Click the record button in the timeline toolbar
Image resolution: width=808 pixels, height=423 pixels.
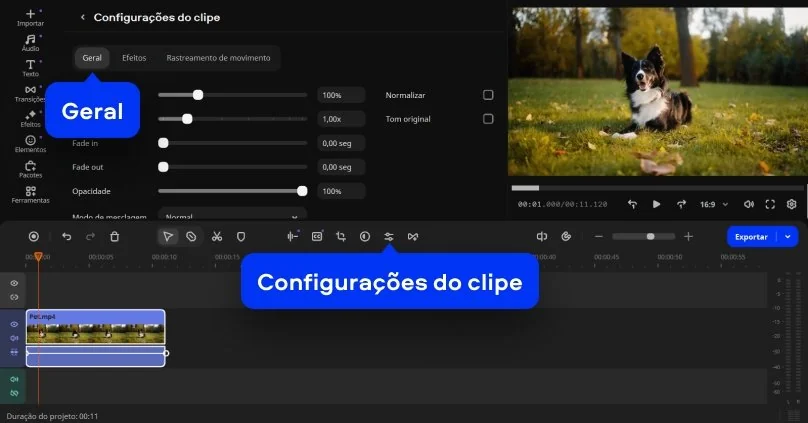33,236
